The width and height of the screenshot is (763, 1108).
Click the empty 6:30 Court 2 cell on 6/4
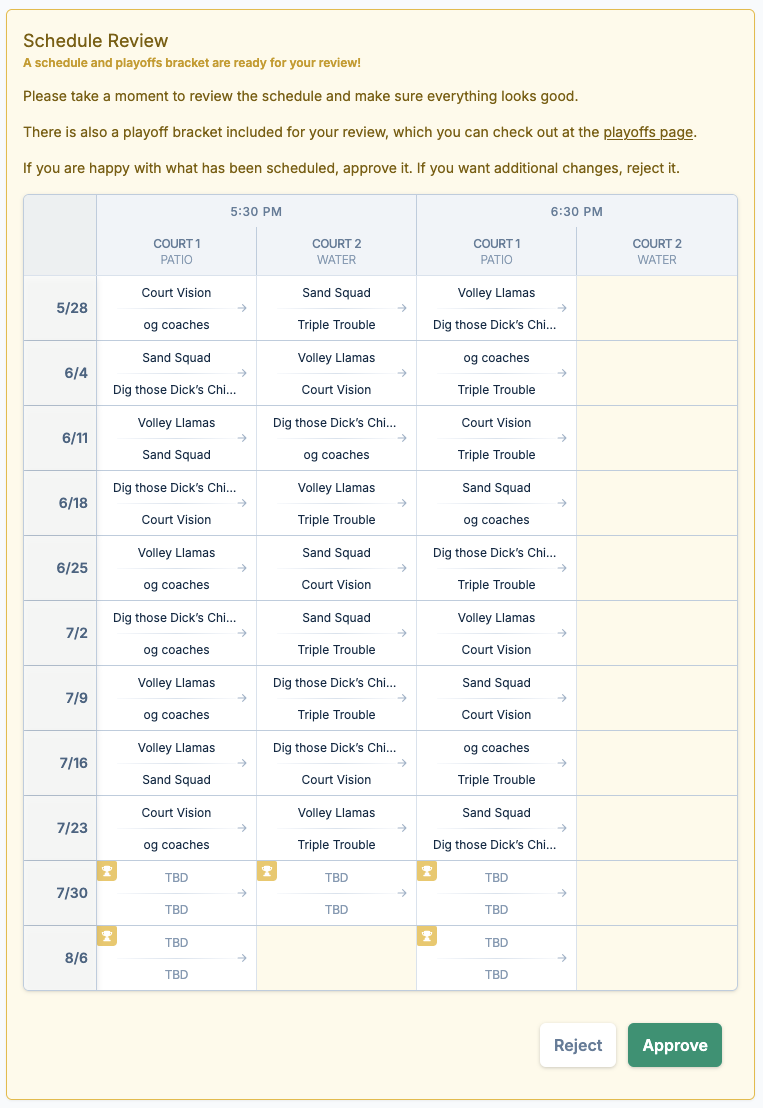pyautogui.click(x=657, y=373)
